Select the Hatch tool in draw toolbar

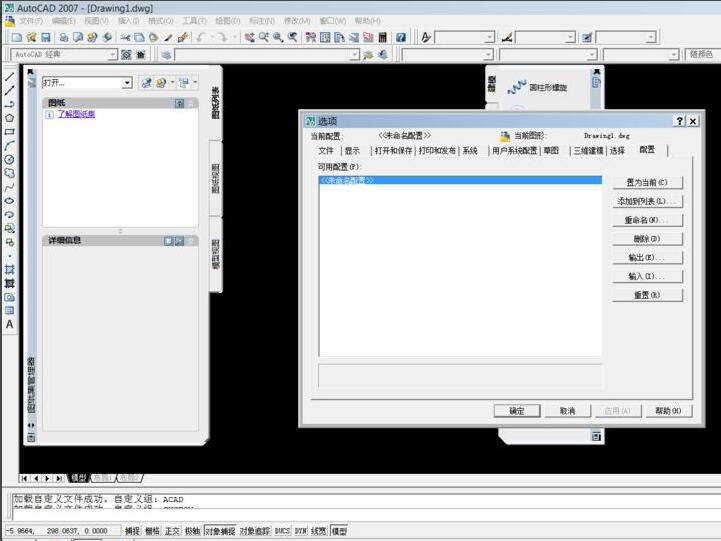point(9,269)
